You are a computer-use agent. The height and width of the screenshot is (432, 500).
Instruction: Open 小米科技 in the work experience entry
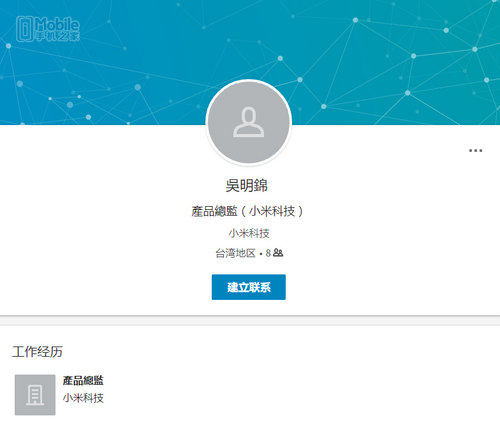tap(83, 398)
